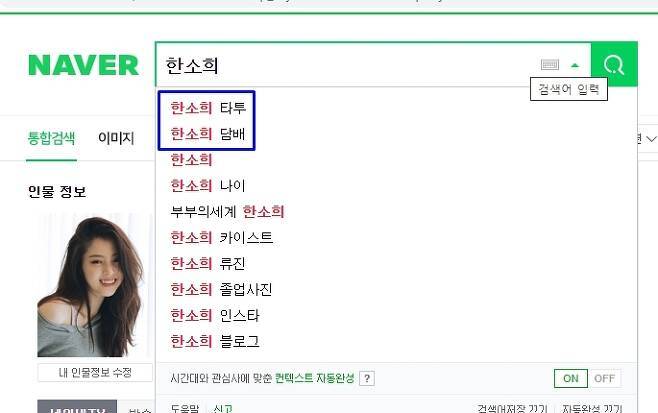Select suggestion 한소희 인스타

coord(215,315)
